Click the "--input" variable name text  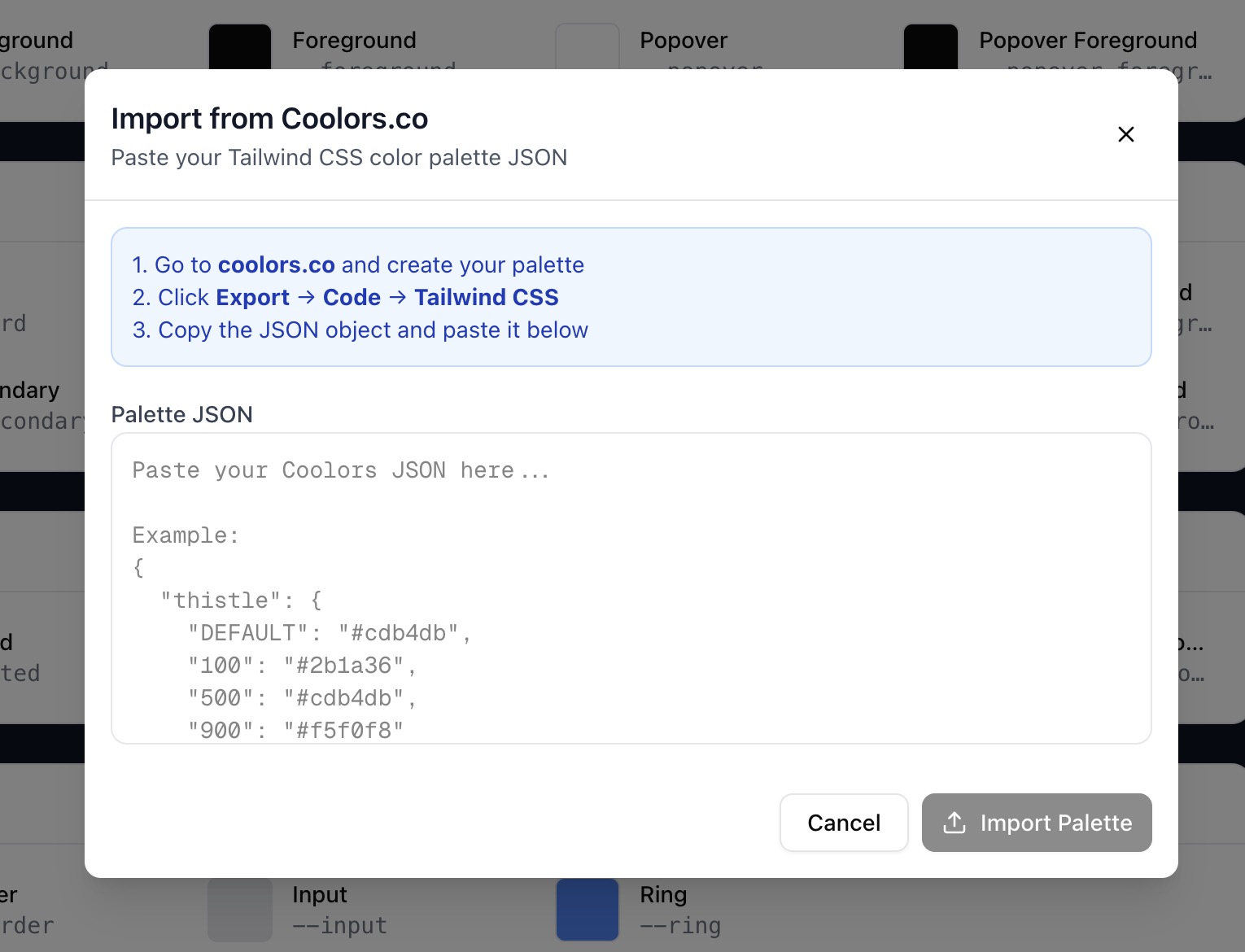(340, 926)
